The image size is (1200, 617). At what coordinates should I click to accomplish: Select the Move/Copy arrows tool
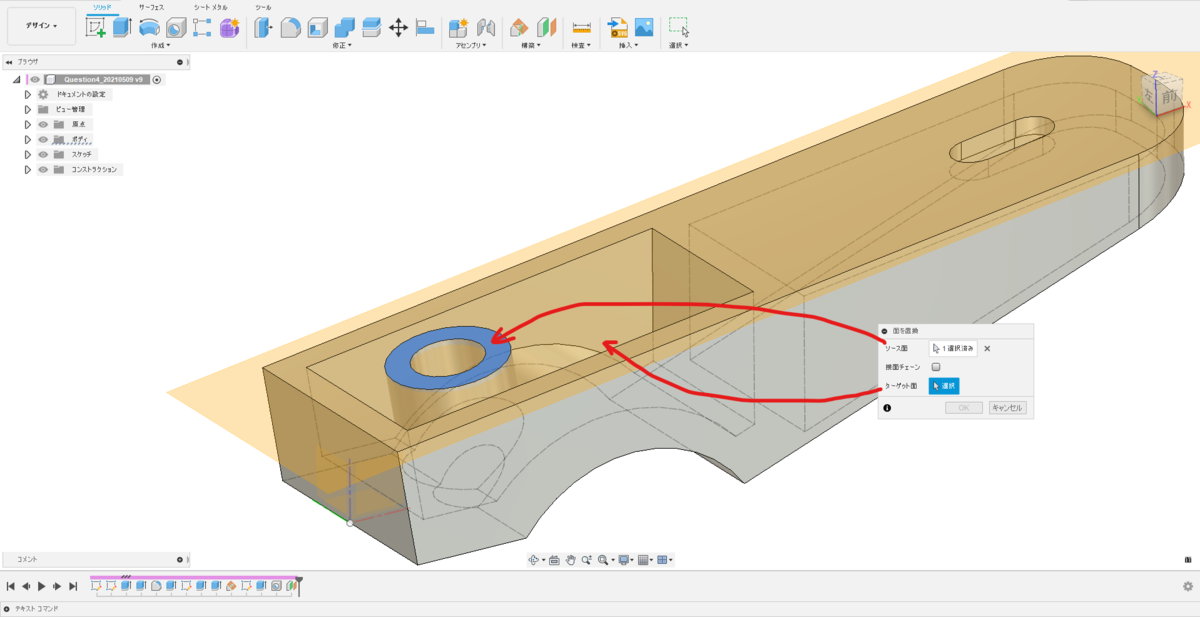(398, 28)
